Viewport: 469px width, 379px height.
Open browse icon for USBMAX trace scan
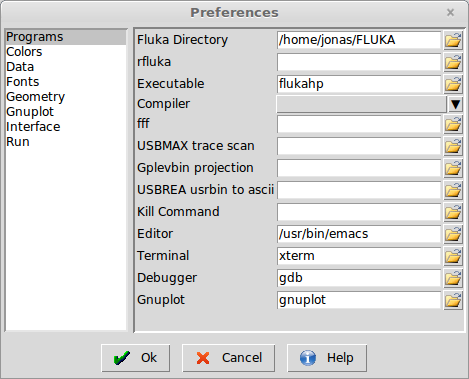tap(453, 146)
